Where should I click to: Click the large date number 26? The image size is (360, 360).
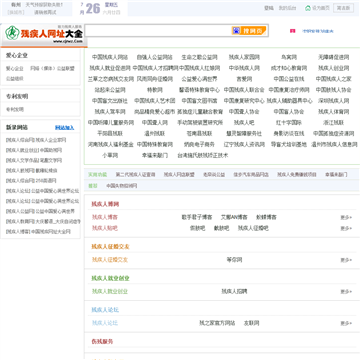point(93,9)
